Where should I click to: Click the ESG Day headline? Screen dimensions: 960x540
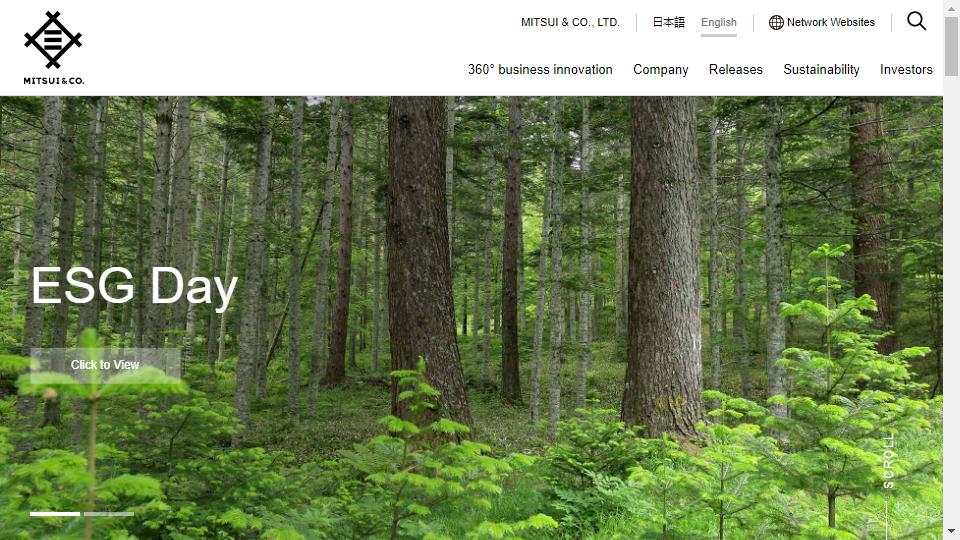click(134, 286)
